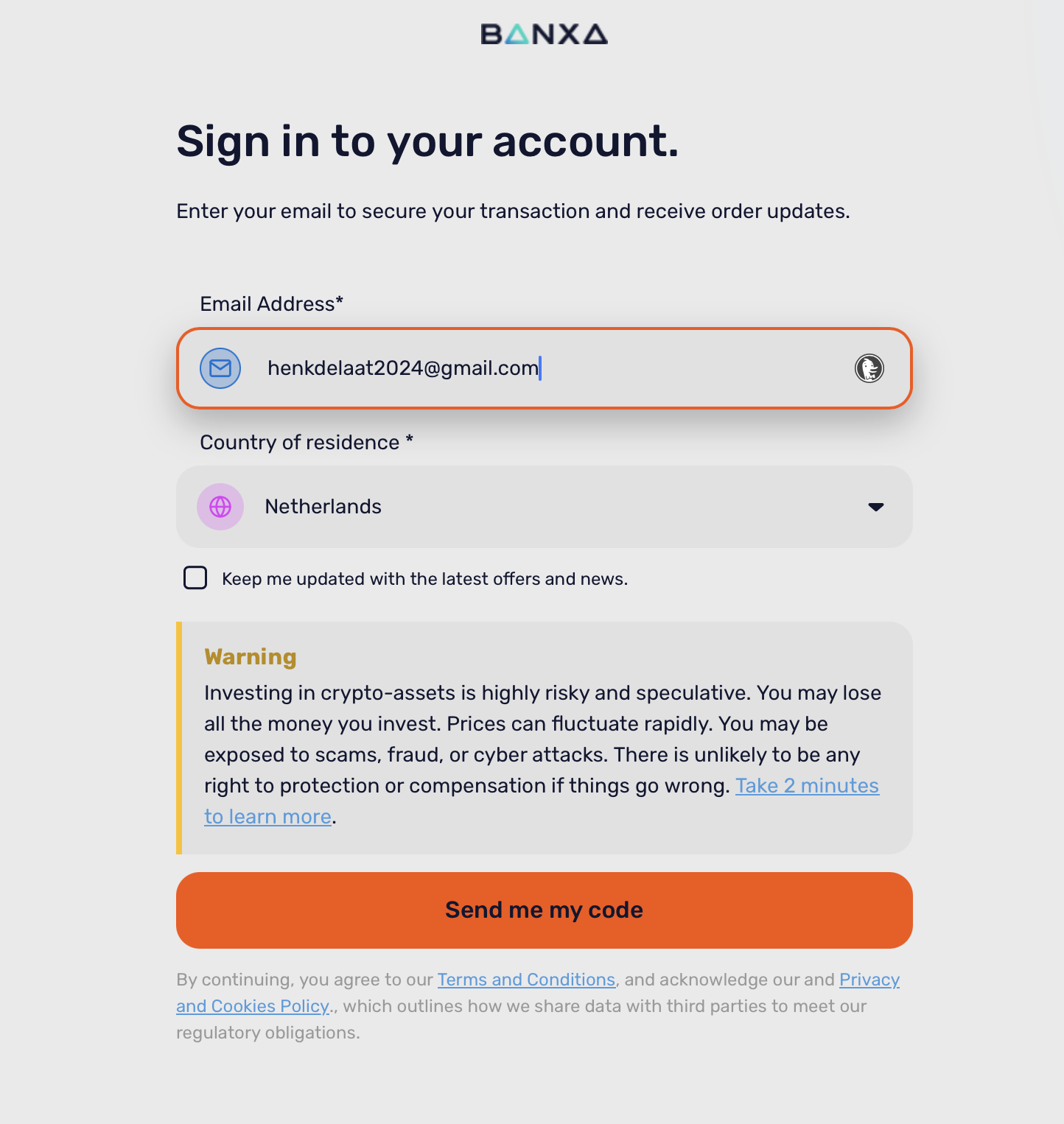This screenshot has width=1064, height=1124.
Task: Click the yellow warning box accent bar
Action: pos(179,738)
